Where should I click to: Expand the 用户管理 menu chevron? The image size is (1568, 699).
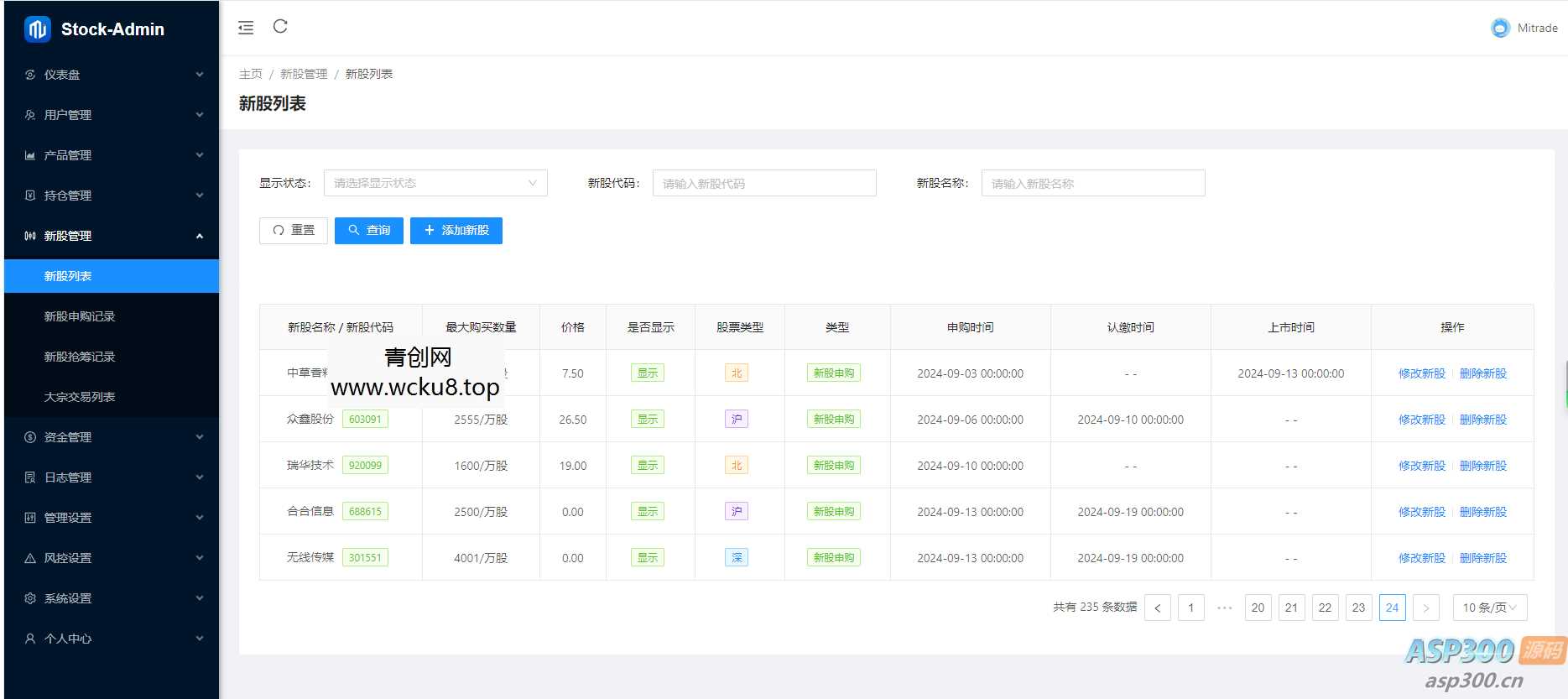pyautogui.click(x=200, y=115)
